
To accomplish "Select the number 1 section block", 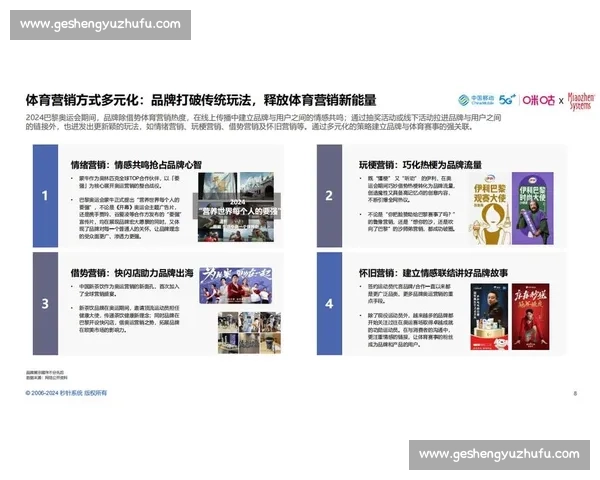I will point(45,196).
